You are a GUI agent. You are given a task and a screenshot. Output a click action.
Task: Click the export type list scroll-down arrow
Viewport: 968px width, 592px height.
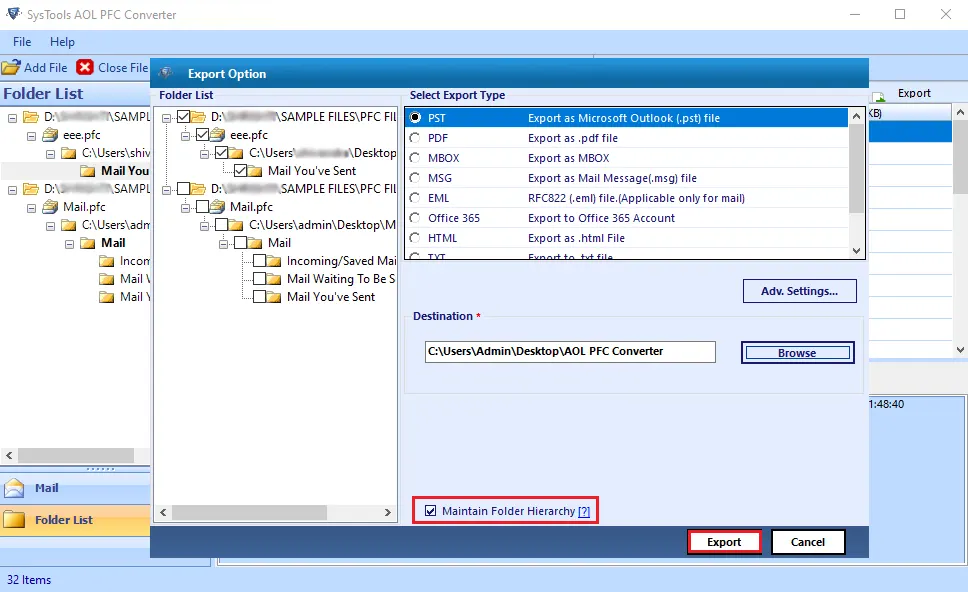[856, 251]
